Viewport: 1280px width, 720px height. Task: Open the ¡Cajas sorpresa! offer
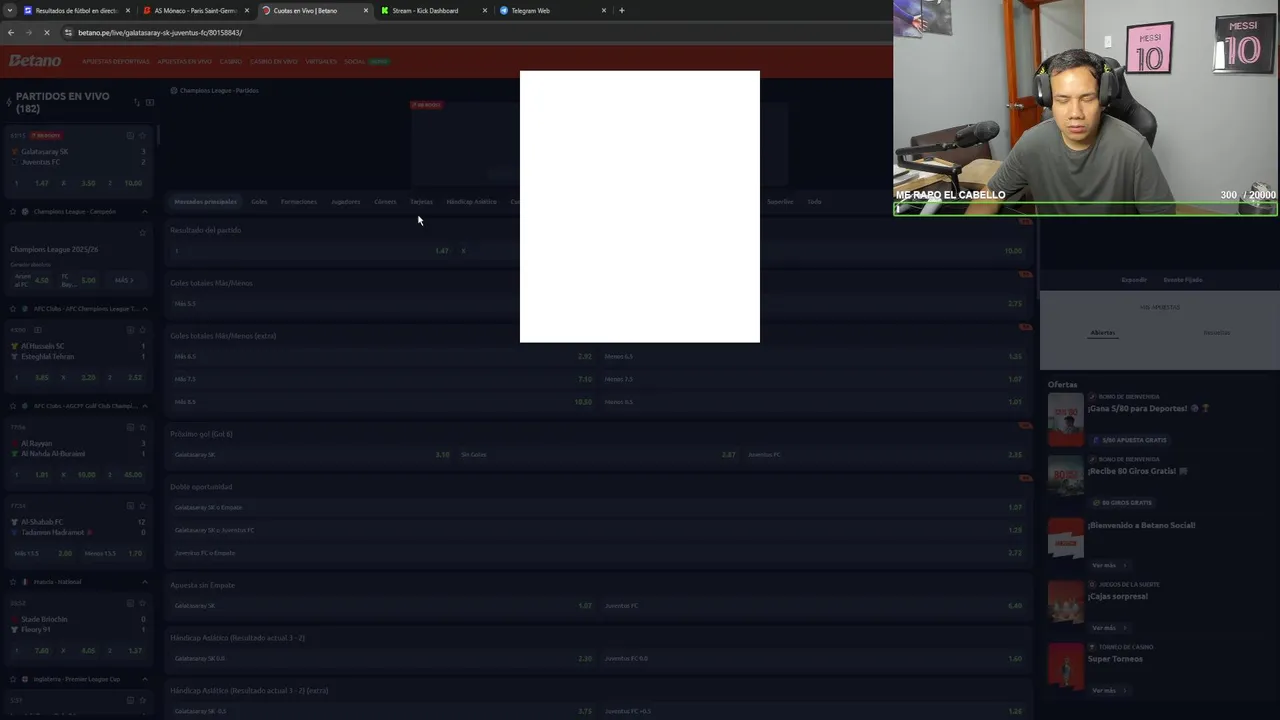coord(1118,597)
